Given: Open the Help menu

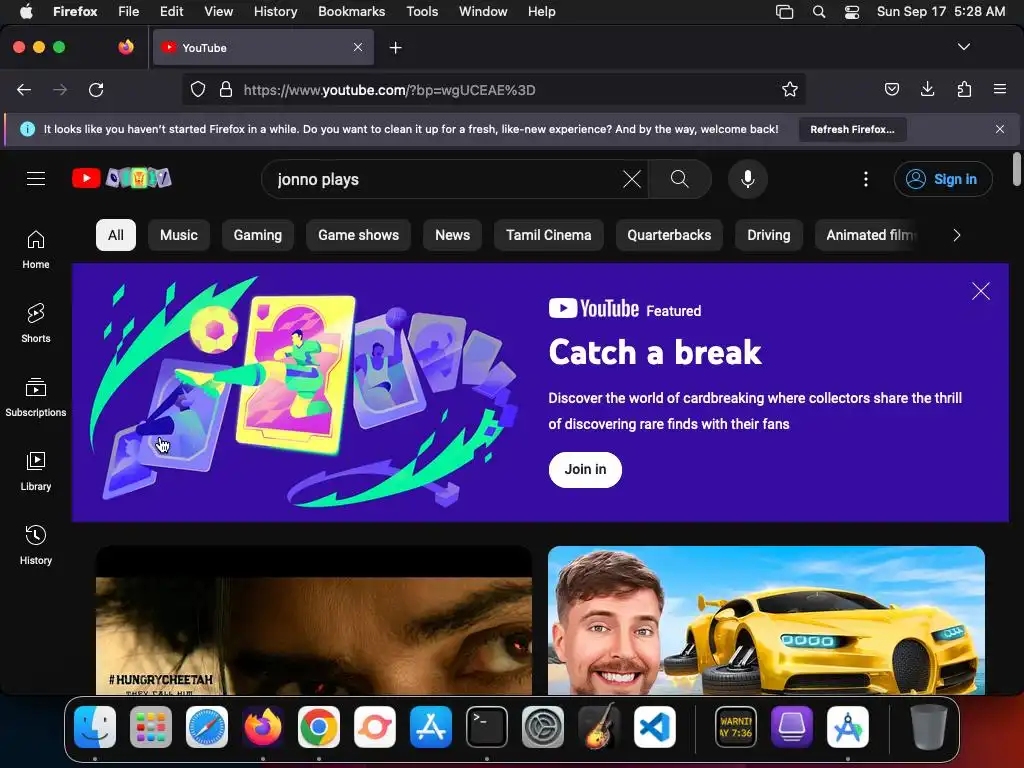Looking at the screenshot, I should point(541,12).
